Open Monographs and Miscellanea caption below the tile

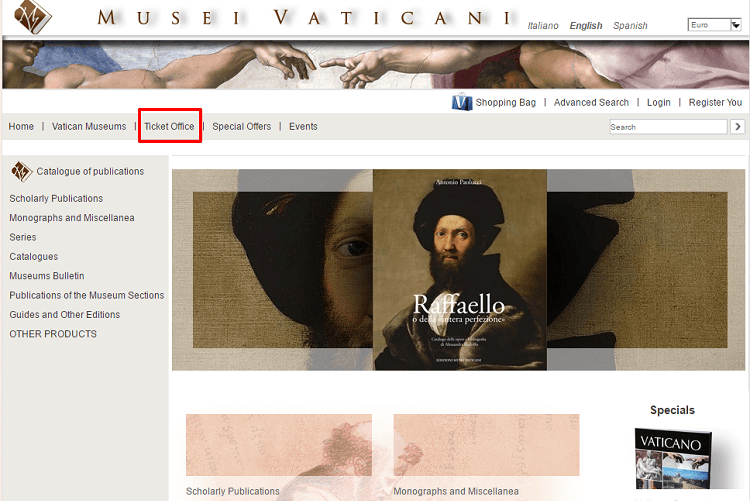click(456, 491)
